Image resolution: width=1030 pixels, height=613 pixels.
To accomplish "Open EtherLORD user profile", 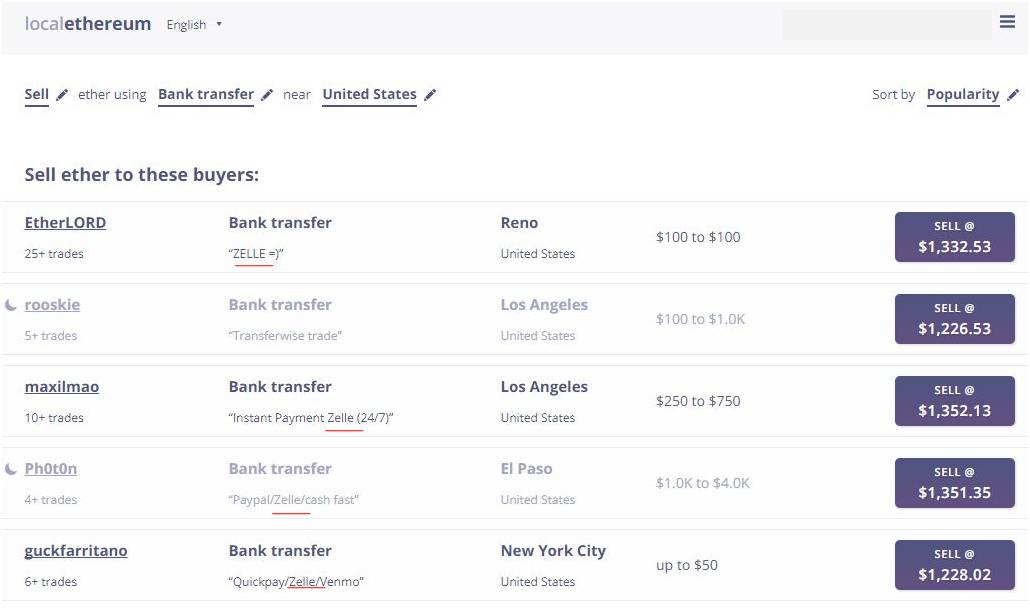I will coord(65,223).
